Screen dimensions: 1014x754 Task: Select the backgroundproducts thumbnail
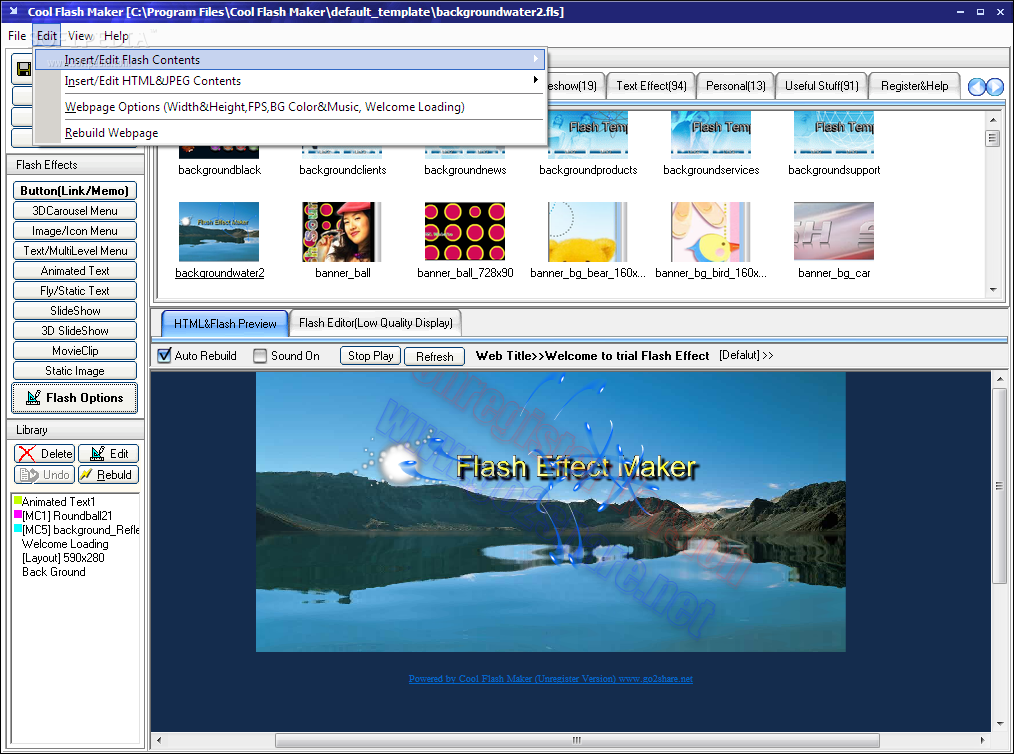pos(587,135)
